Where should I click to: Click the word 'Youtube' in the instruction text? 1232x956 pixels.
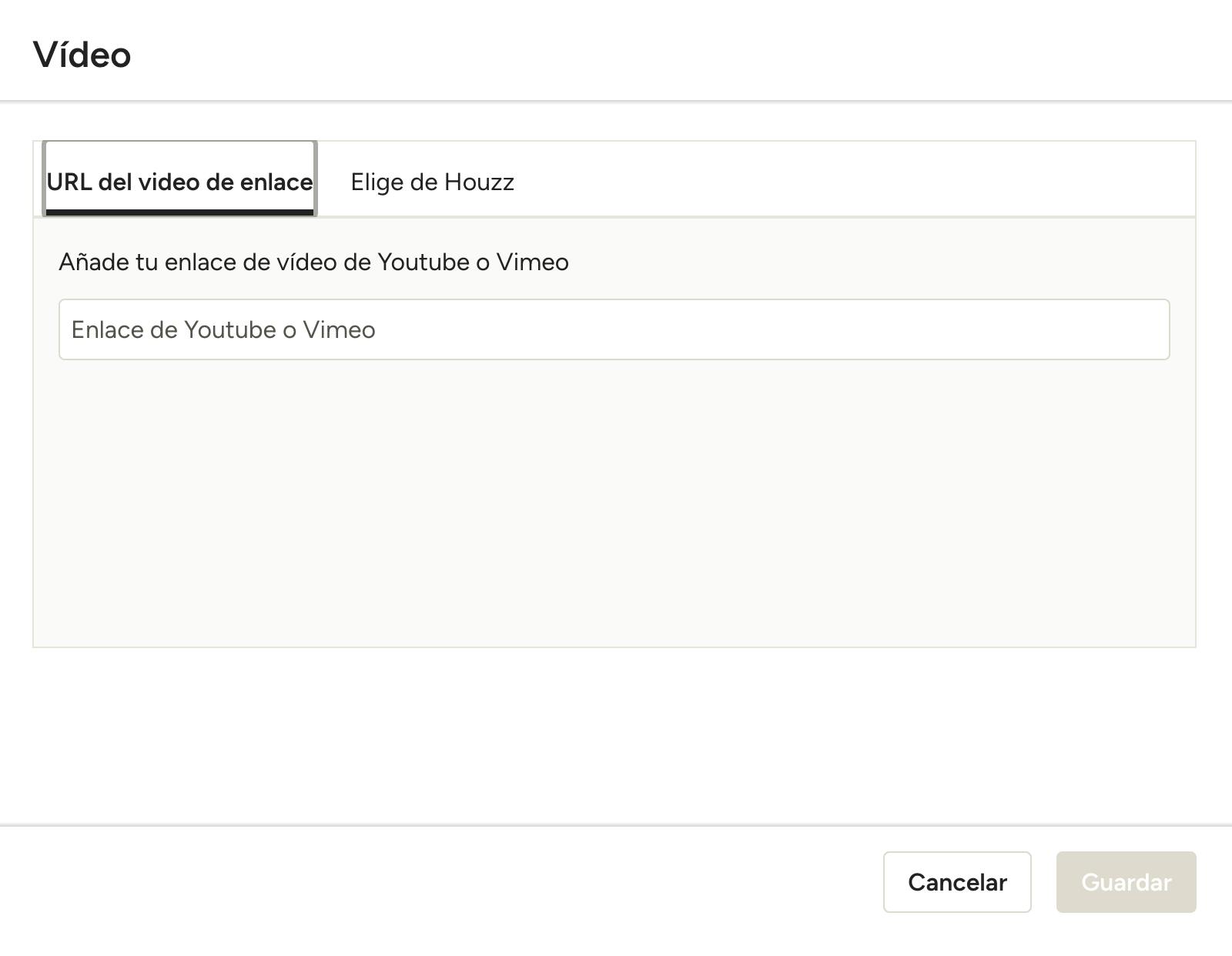pos(423,262)
